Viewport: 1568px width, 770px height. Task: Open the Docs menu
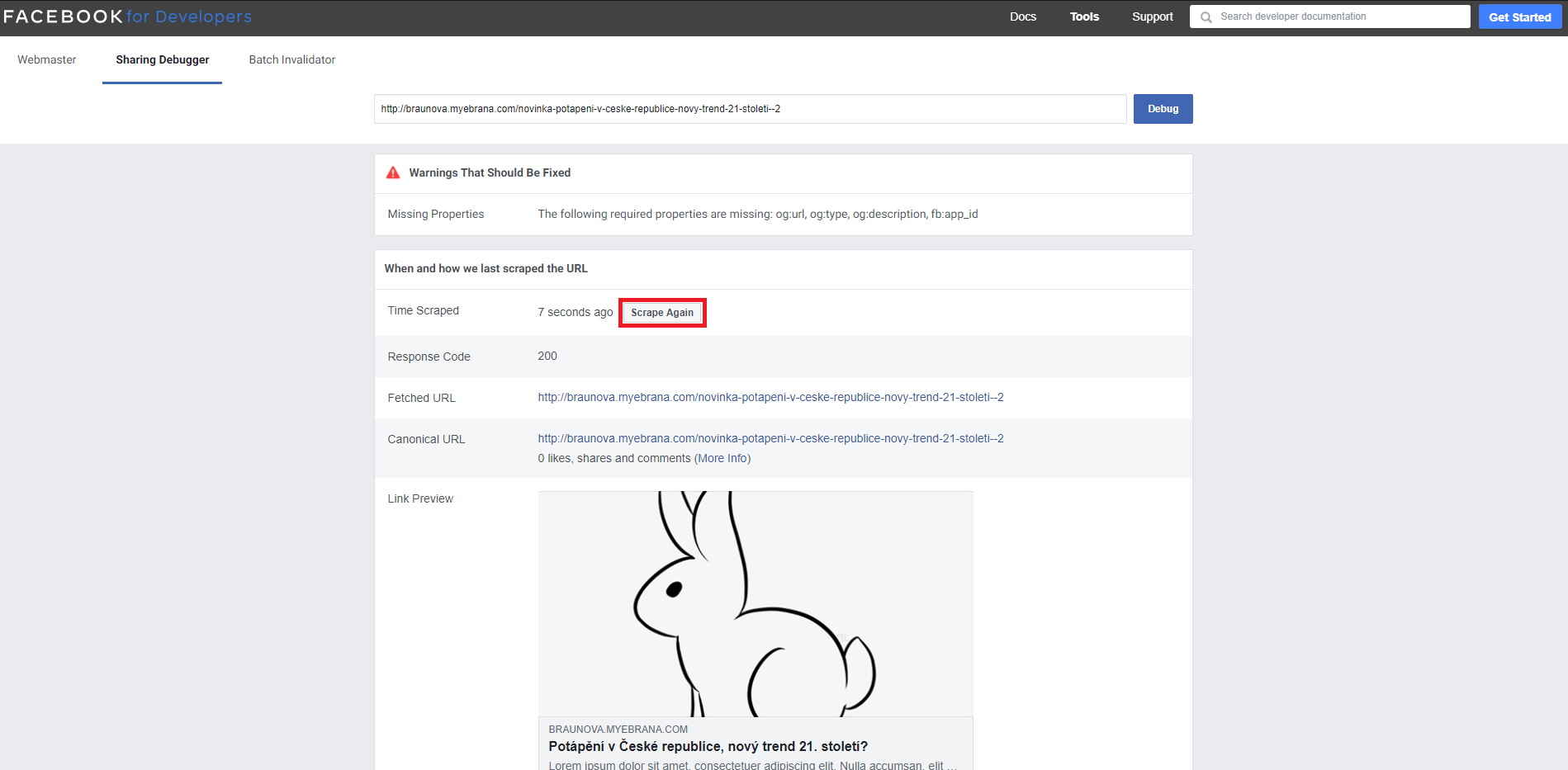pos(1022,17)
